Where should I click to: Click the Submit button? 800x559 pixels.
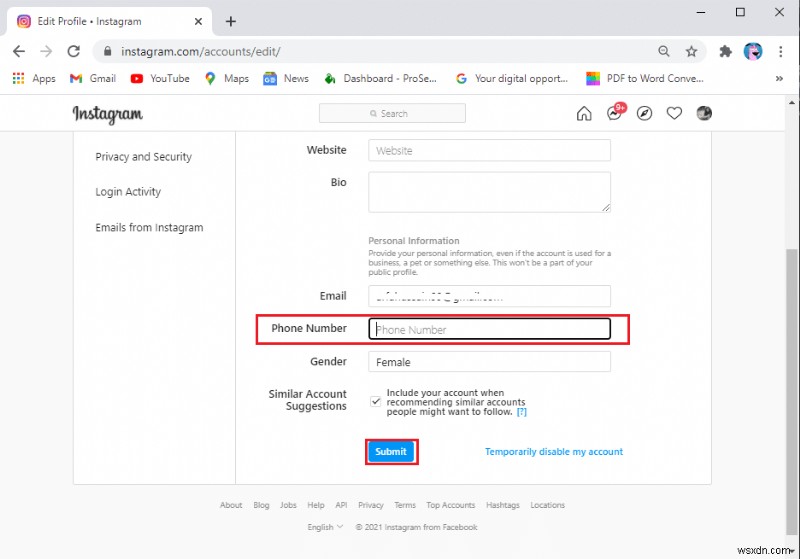(391, 451)
